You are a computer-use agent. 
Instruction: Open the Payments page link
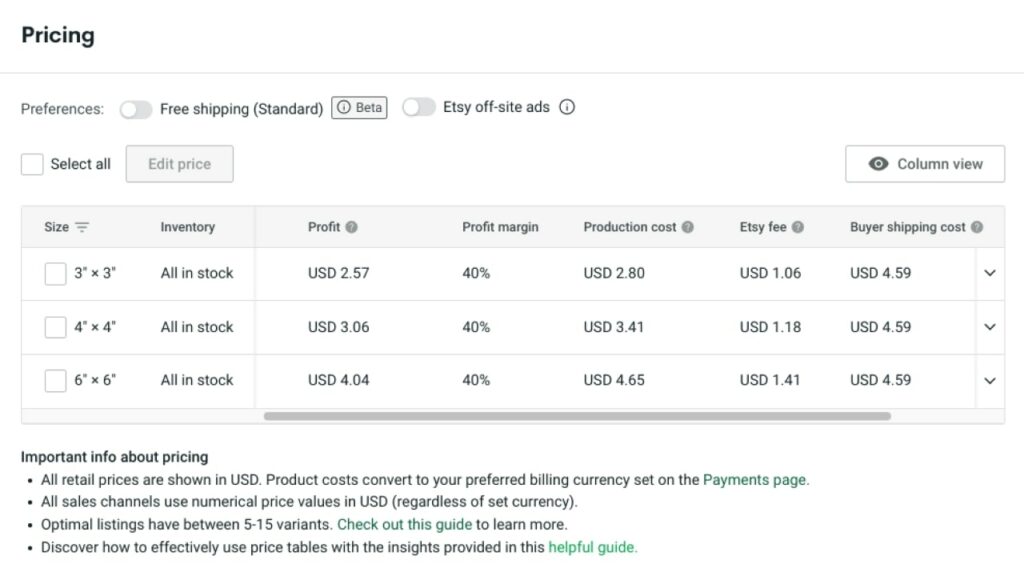point(755,479)
